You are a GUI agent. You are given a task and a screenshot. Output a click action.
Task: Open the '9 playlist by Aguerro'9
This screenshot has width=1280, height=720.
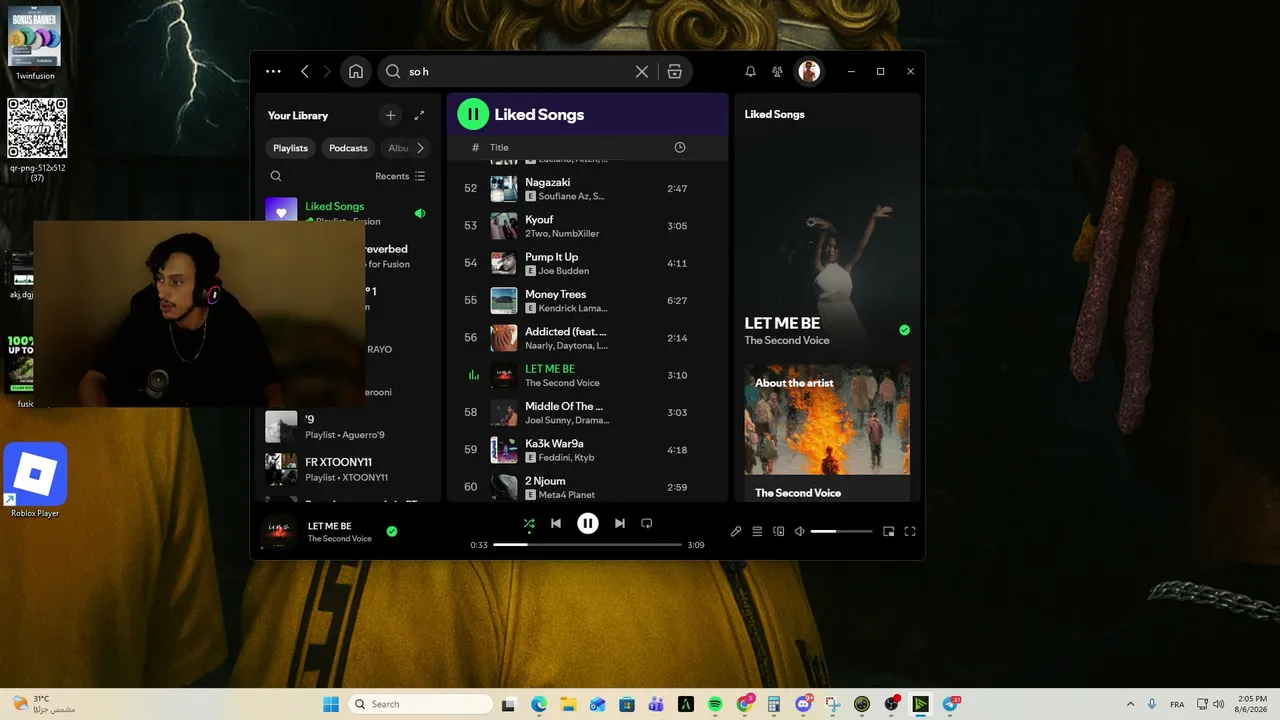(348, 427)
